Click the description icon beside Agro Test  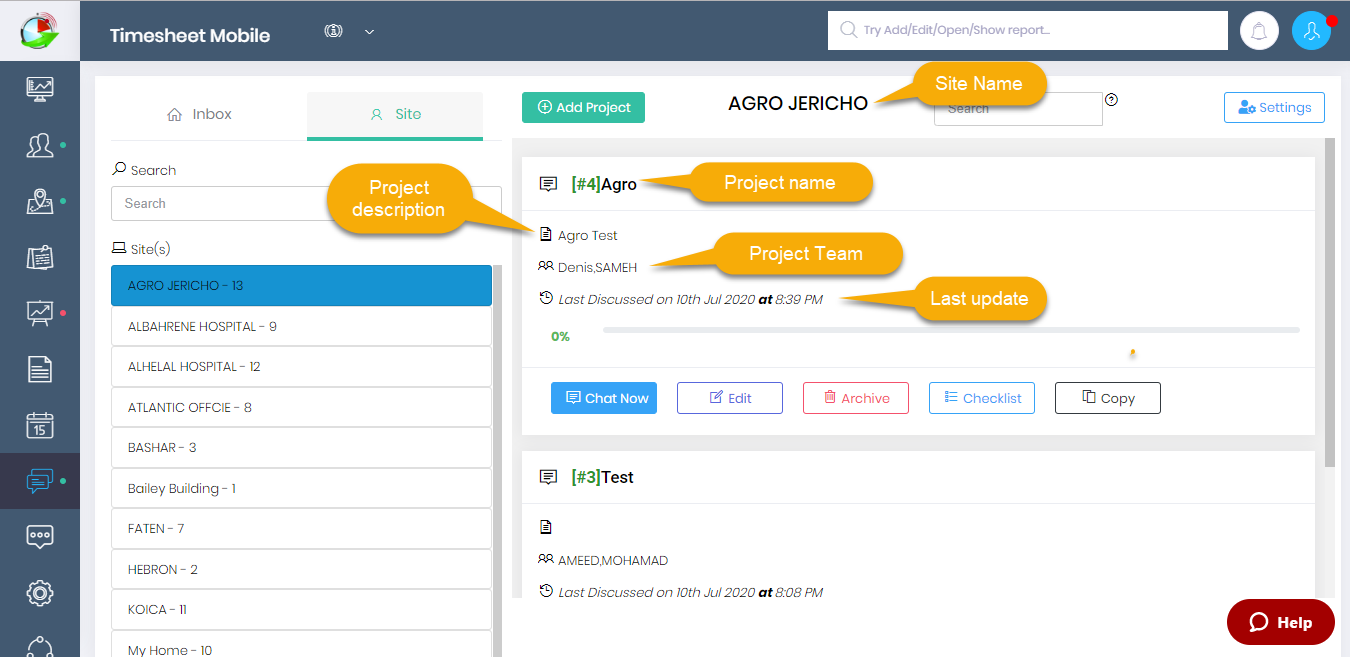[546, 235]
